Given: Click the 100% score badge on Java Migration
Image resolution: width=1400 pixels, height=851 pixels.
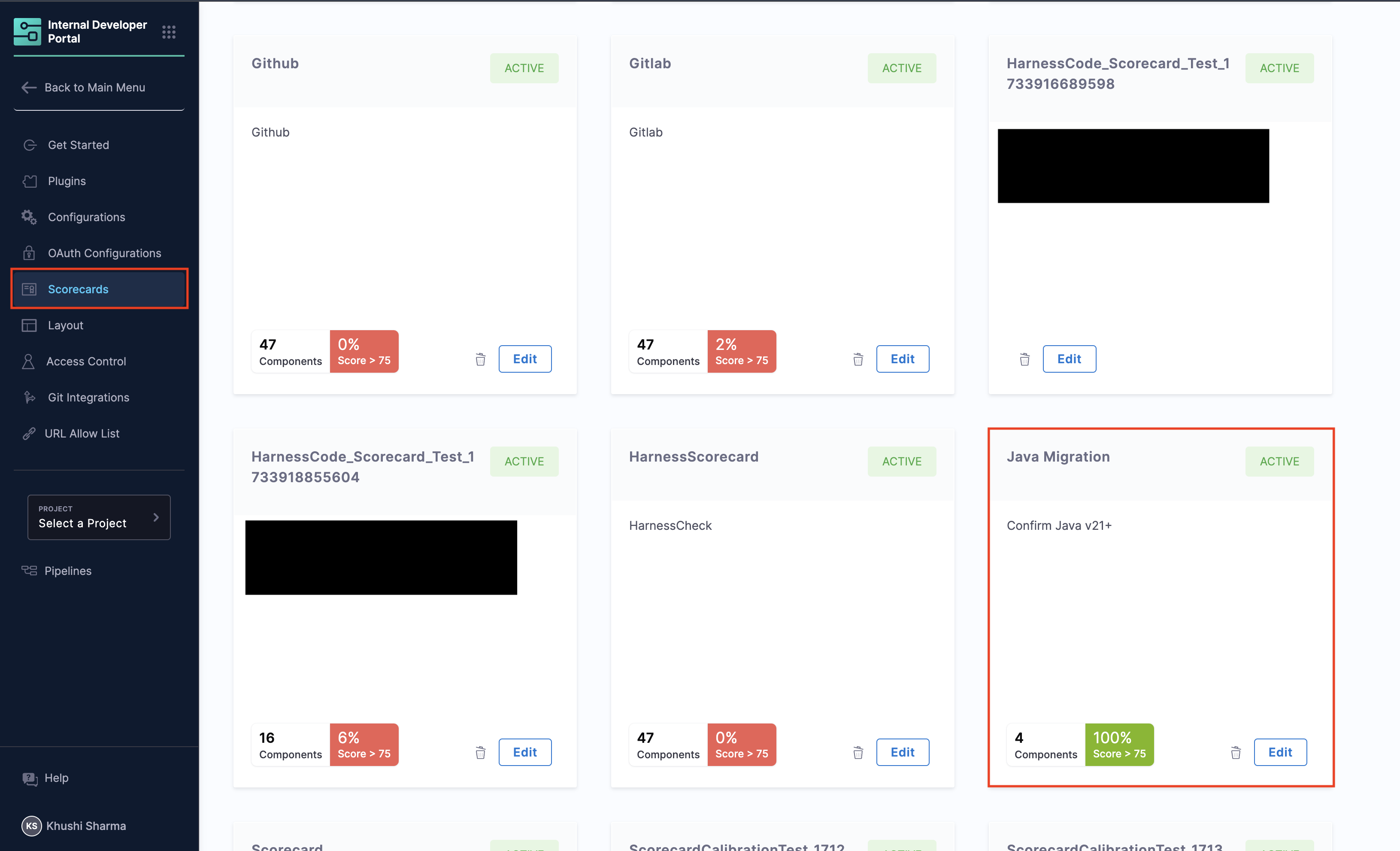Looking at the screenshot, I should click(1119, 745).
